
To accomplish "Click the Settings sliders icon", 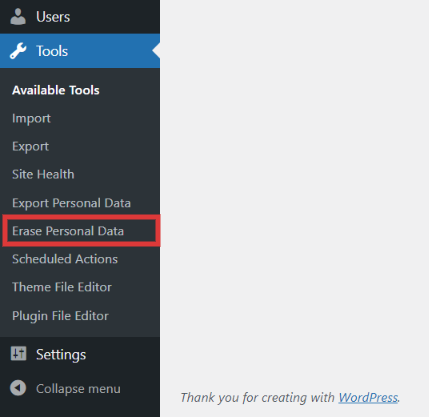I will pyautogui.click(x=18, y=354).
